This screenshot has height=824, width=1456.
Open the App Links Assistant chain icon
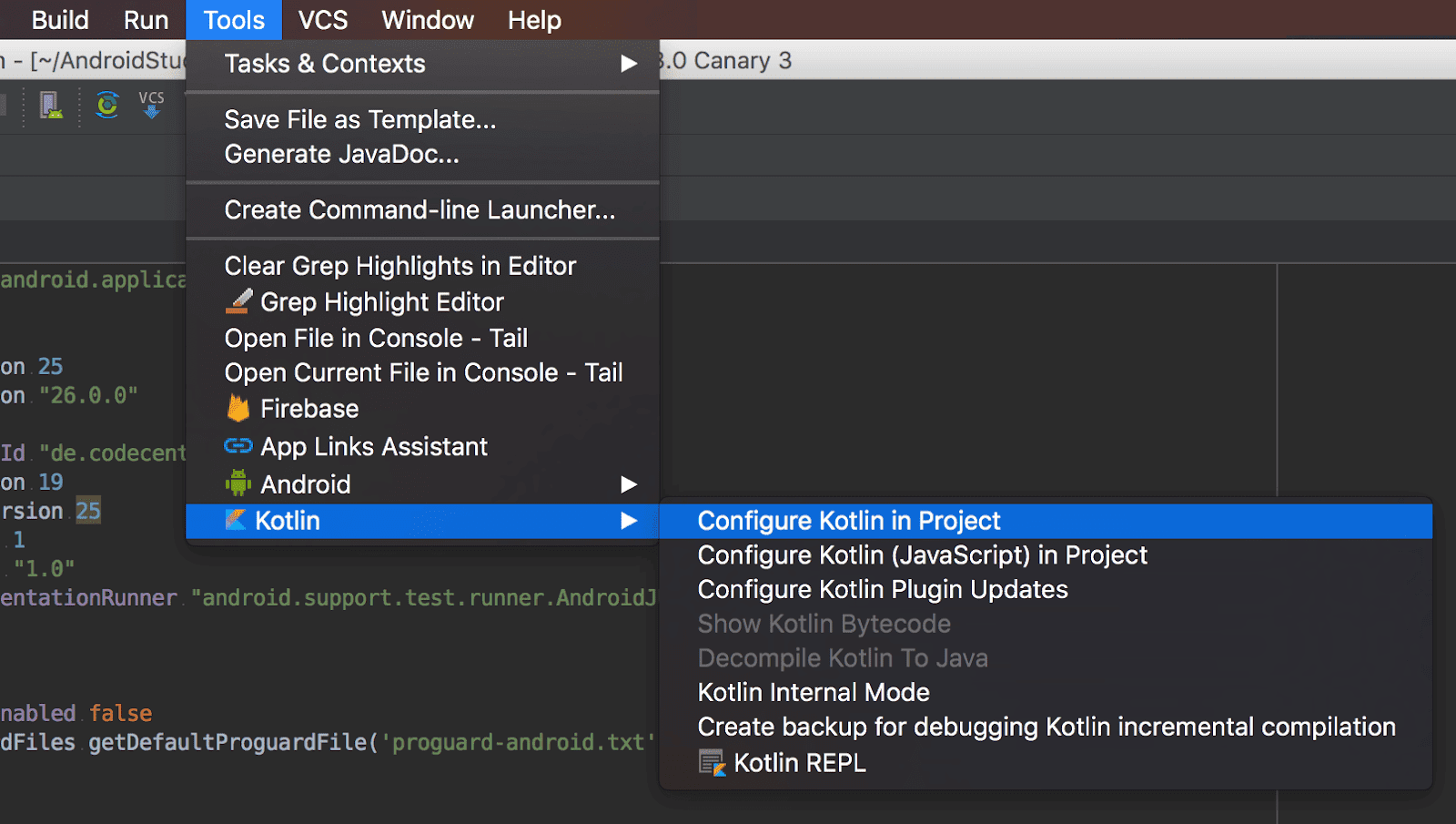(x=238, y=446)
